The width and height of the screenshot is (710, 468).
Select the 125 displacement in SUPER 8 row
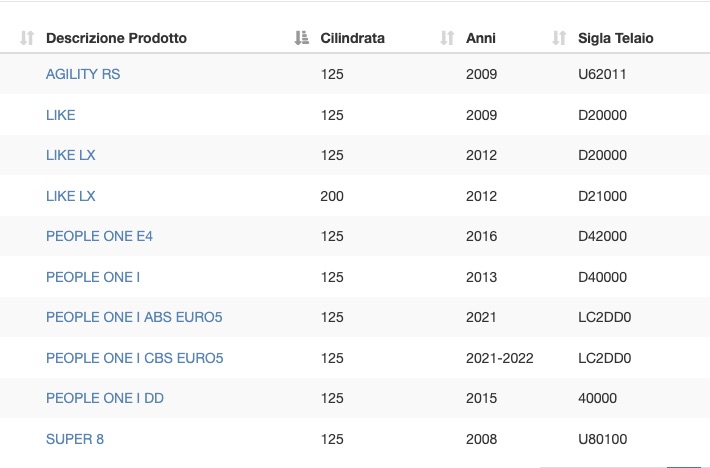click(x=332, y=439)
